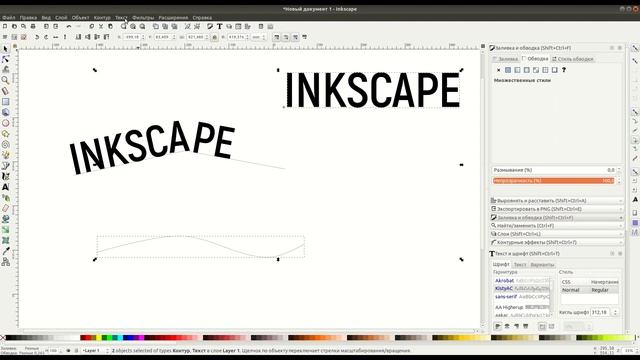The height and width of the screenshot is (360, 640).
Task: Expand the Слои dock panel
Action: 557,234
